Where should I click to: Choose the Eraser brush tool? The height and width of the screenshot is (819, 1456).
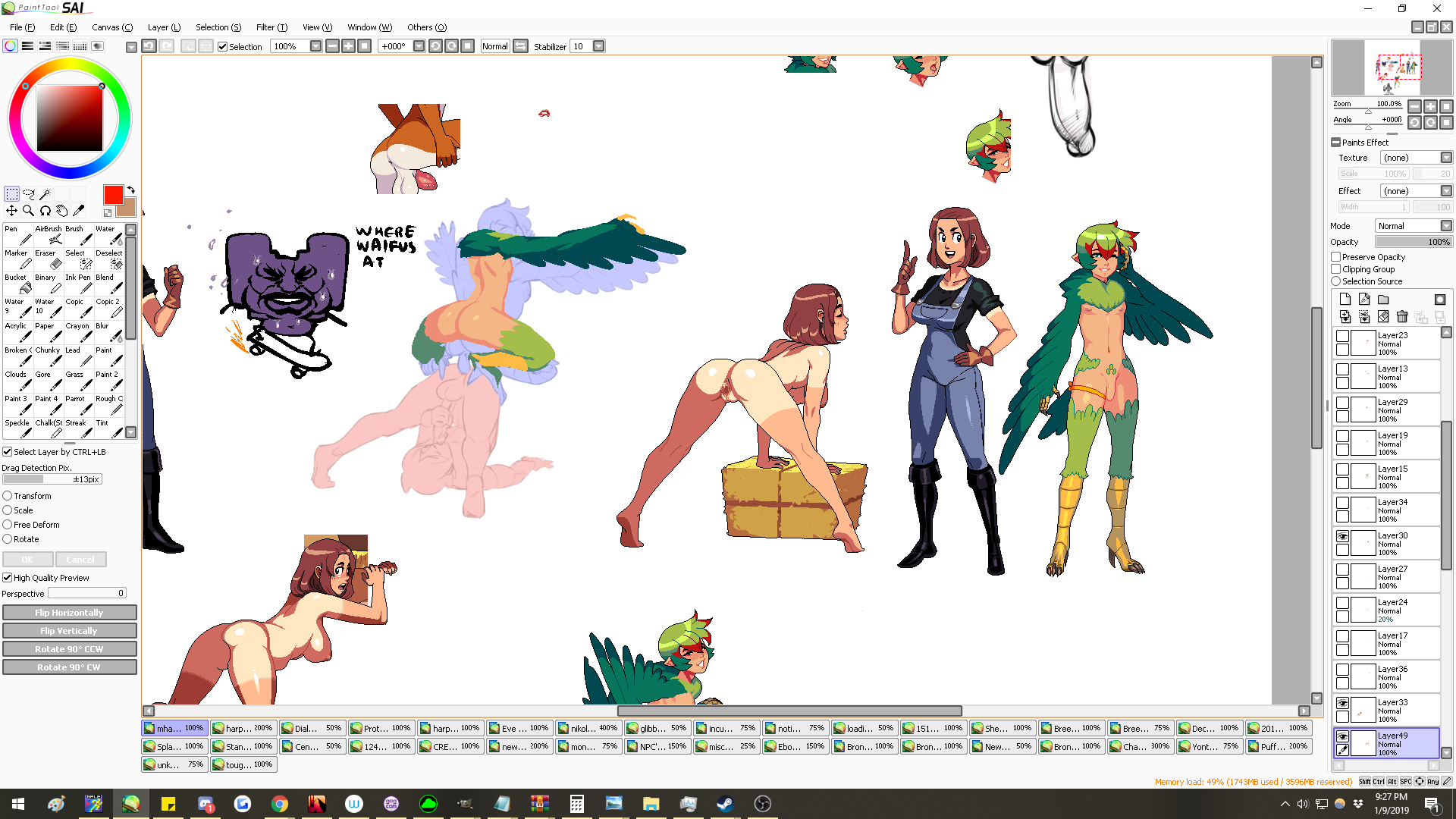tap(49, 259)
